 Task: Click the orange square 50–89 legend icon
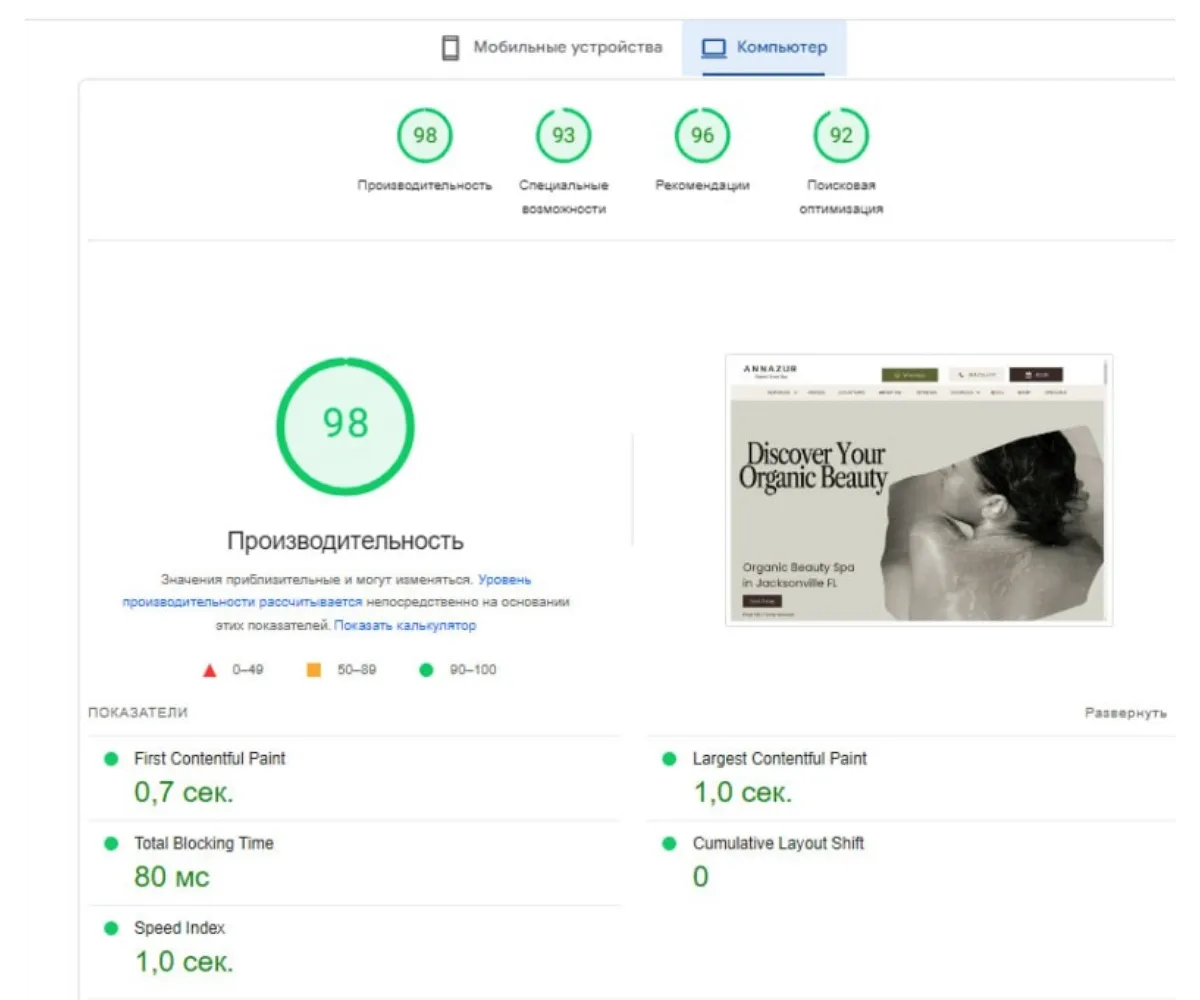(314, 670)
